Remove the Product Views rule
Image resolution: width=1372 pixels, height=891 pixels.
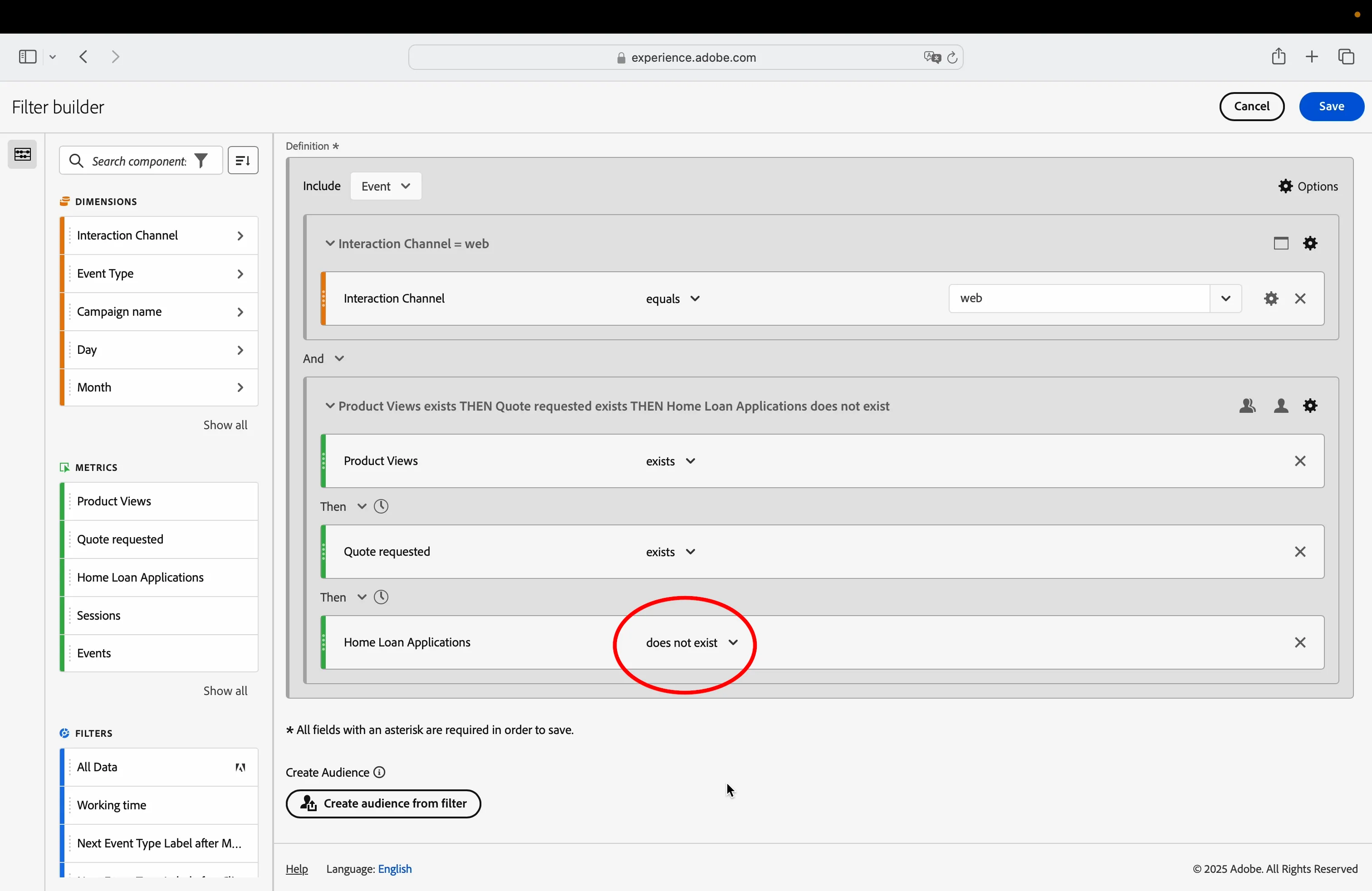(1300, 461)
